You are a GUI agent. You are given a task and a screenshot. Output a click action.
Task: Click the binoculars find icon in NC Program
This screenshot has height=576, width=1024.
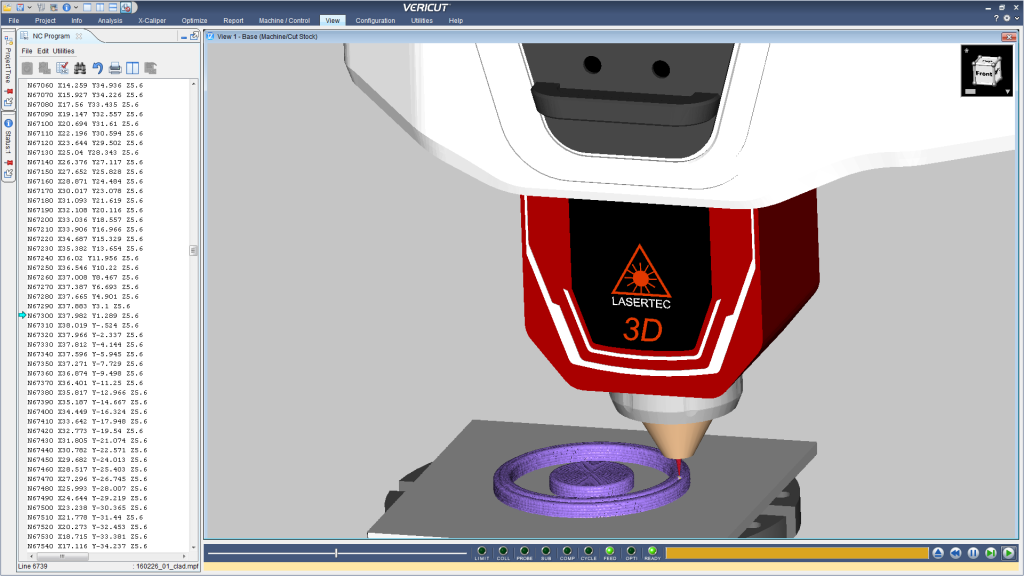tap(80, 68)
